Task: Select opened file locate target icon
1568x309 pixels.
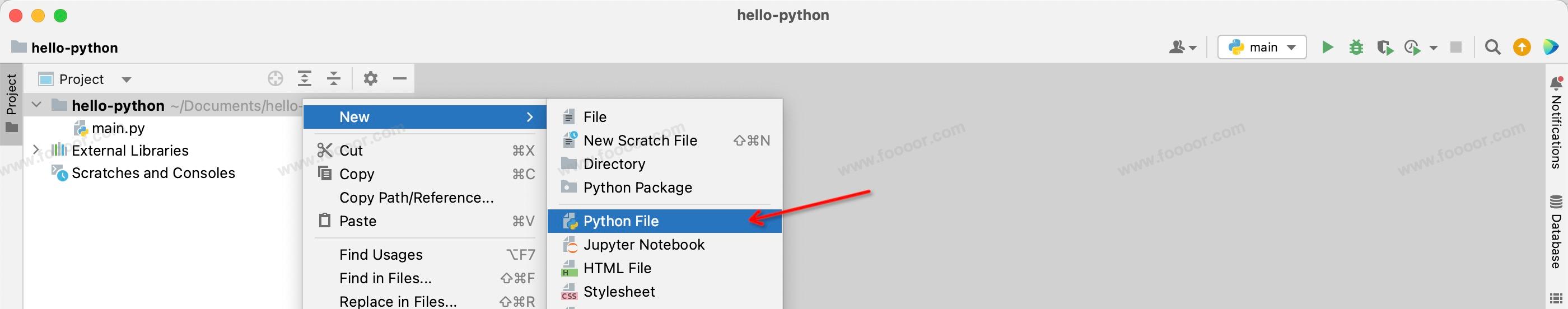Action: [x=275, y=78]
